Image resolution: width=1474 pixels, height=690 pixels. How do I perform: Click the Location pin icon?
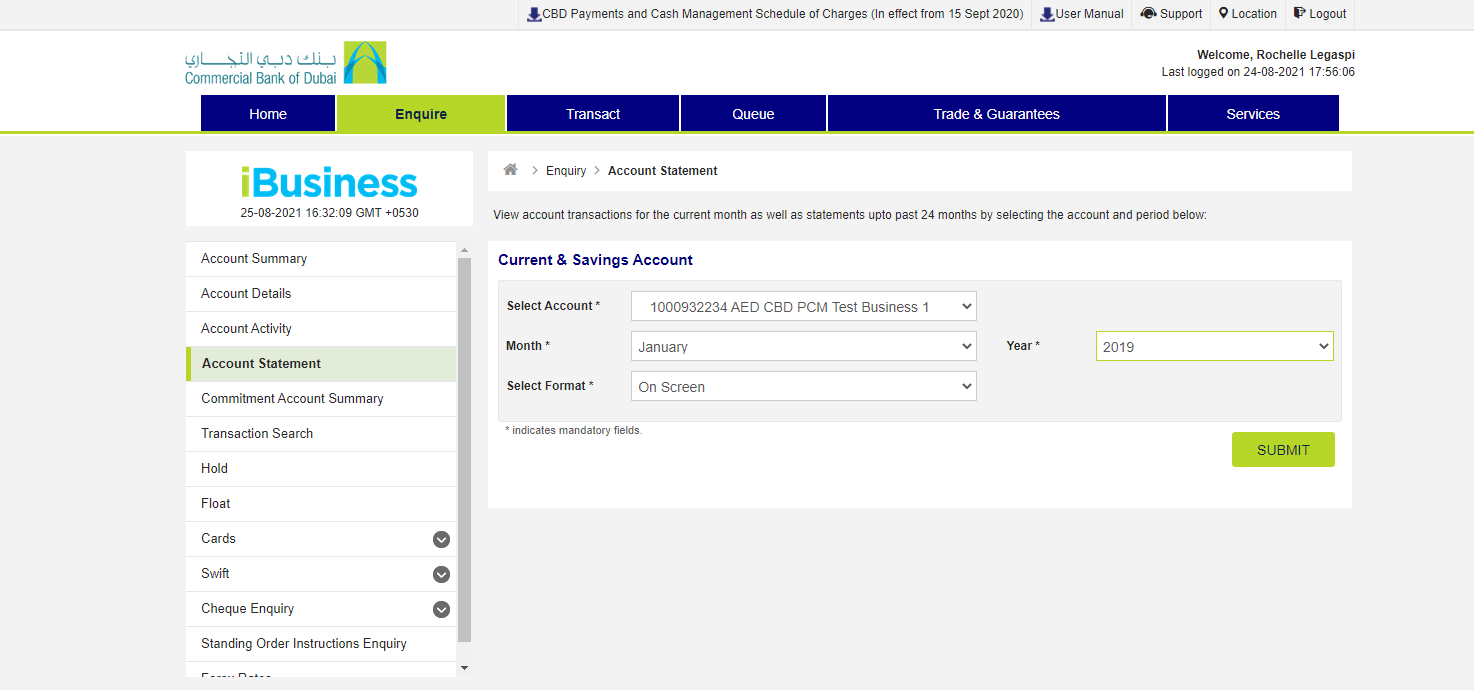1223,13
